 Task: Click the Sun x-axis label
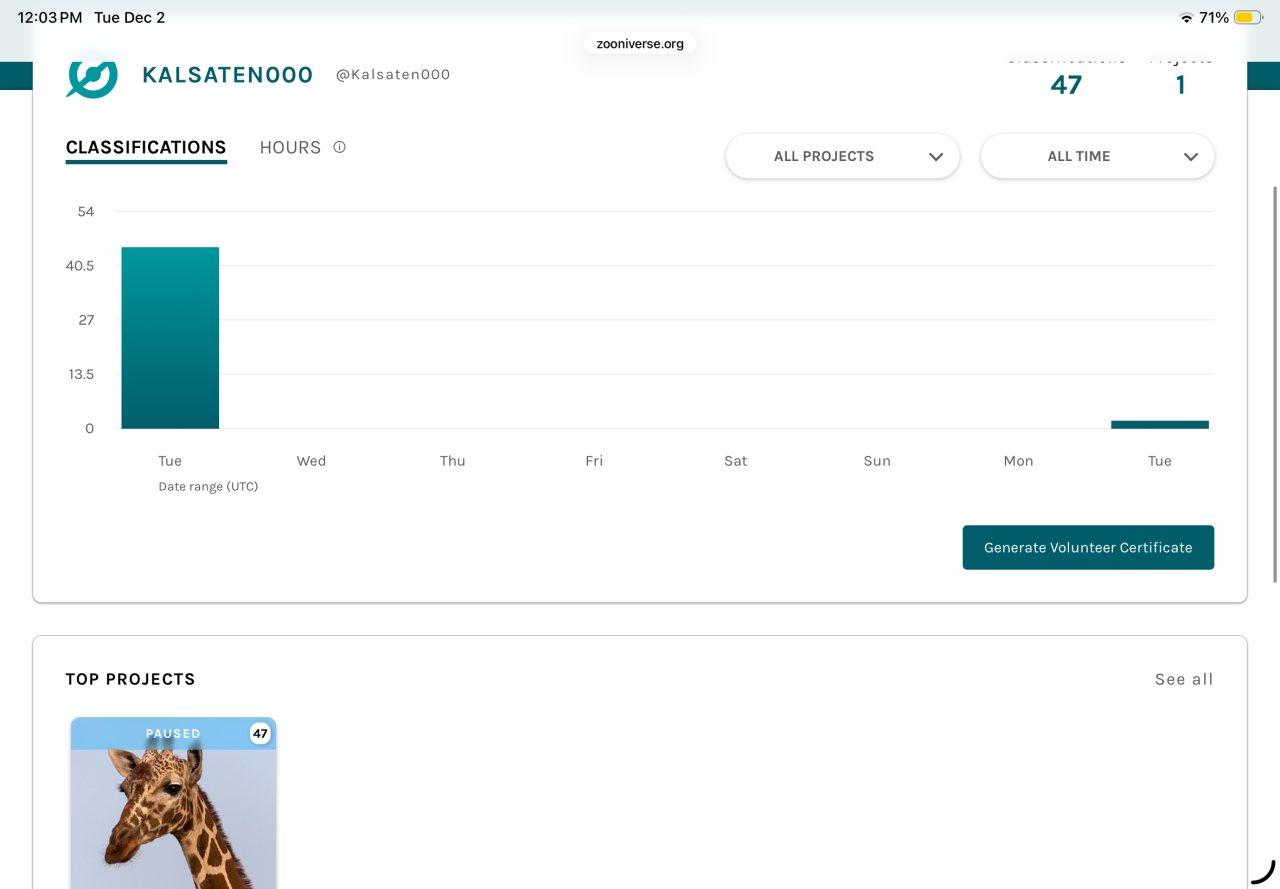coord(877,461)
